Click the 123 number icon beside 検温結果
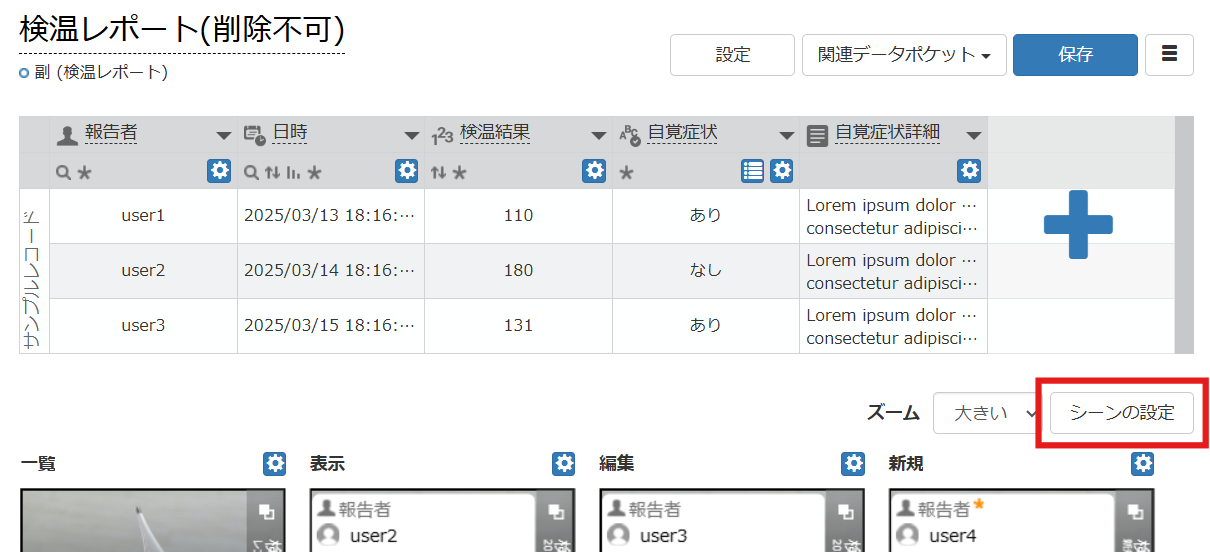The image size is (1210, 552). click(x=442, y=135)
